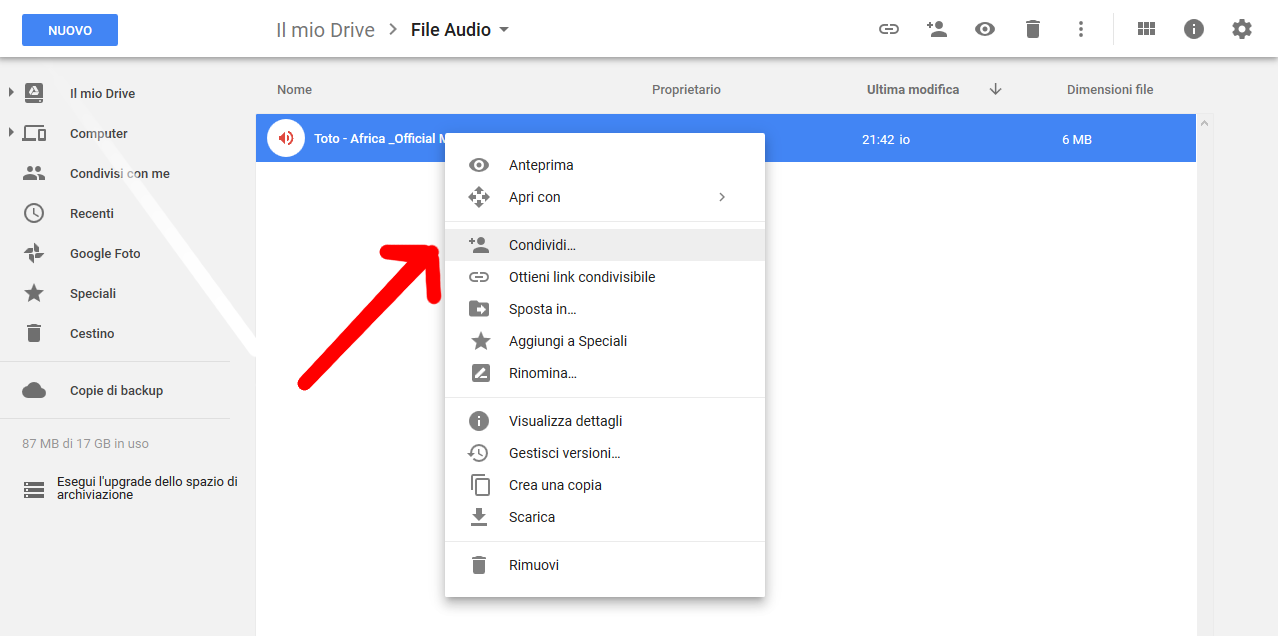Click the add person share icon in toolbar
Viewport: 1282px width, 636px height.
[x=936, y=30]
